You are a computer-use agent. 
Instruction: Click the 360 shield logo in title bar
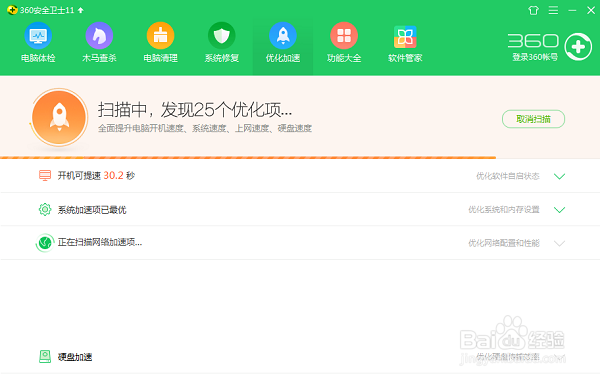12,10
